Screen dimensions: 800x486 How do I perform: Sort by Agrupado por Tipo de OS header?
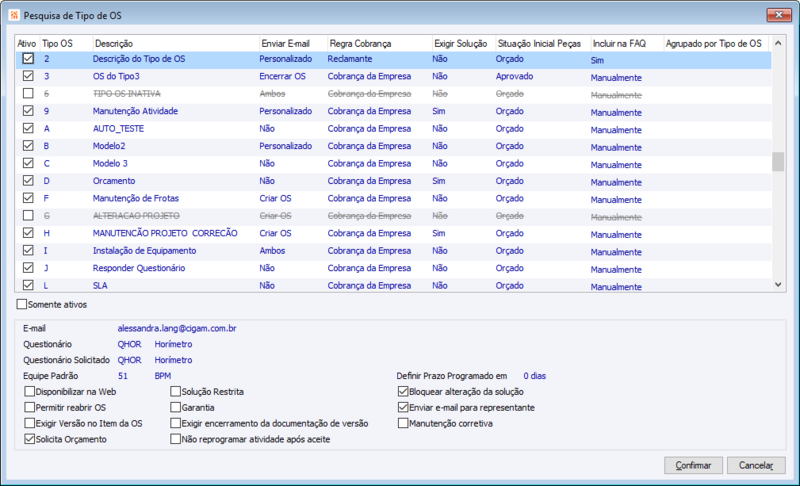pos(714,43)
